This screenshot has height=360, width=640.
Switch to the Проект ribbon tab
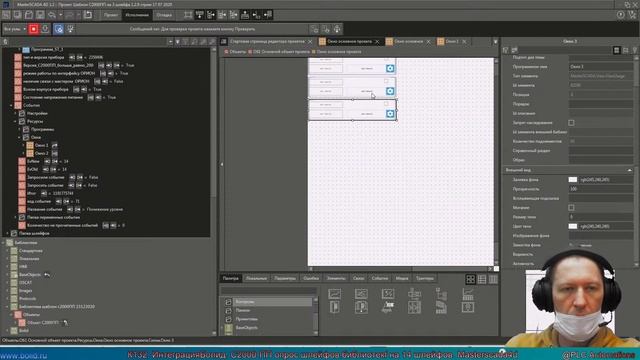(x=111, y=15)
